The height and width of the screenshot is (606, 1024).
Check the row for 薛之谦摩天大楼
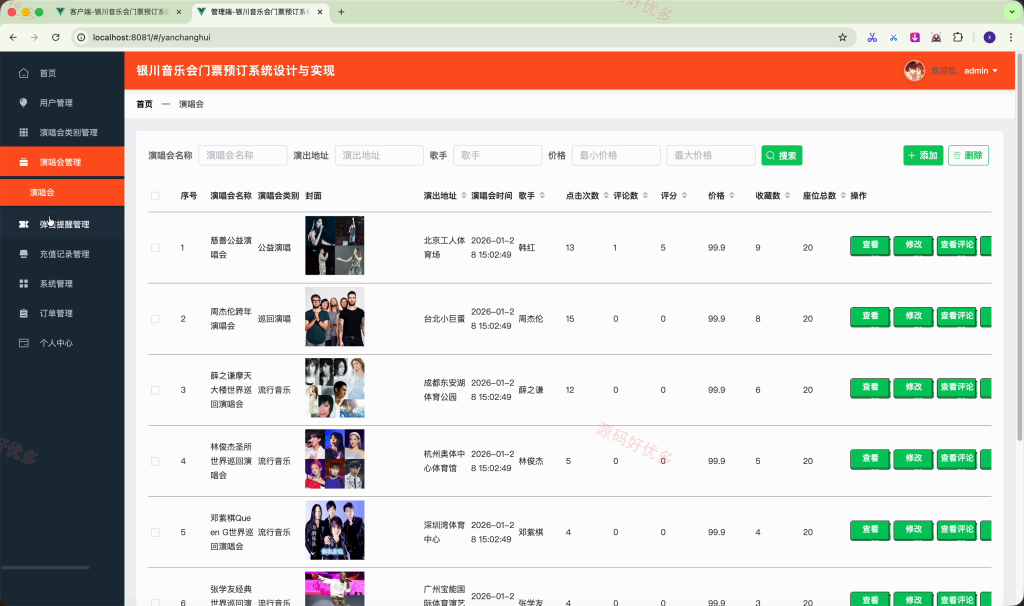pos(155,390)
